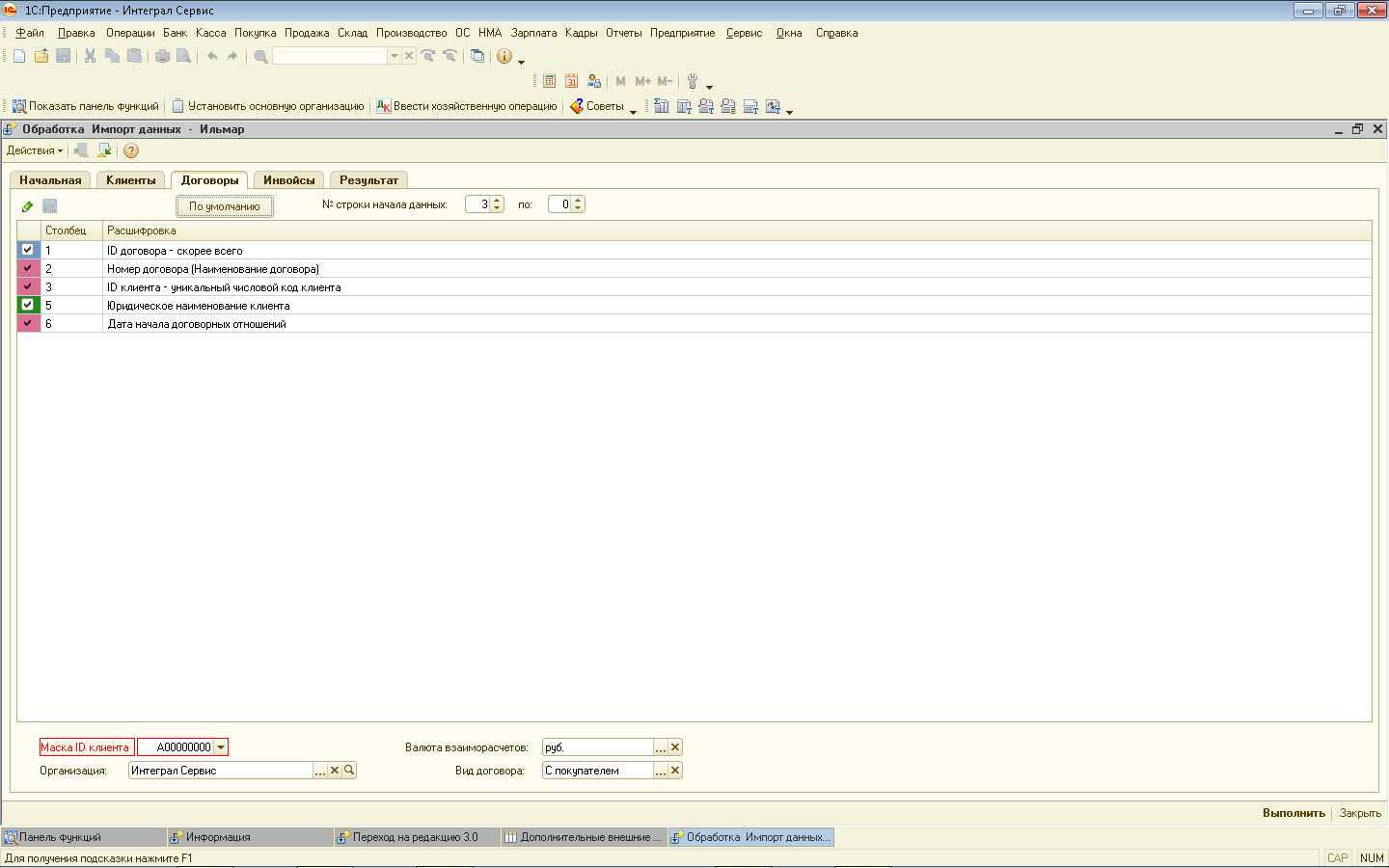Click Ввести хозяйственную операцию toolbar icon
1389x868 pixels.
(x=383, y=106)
